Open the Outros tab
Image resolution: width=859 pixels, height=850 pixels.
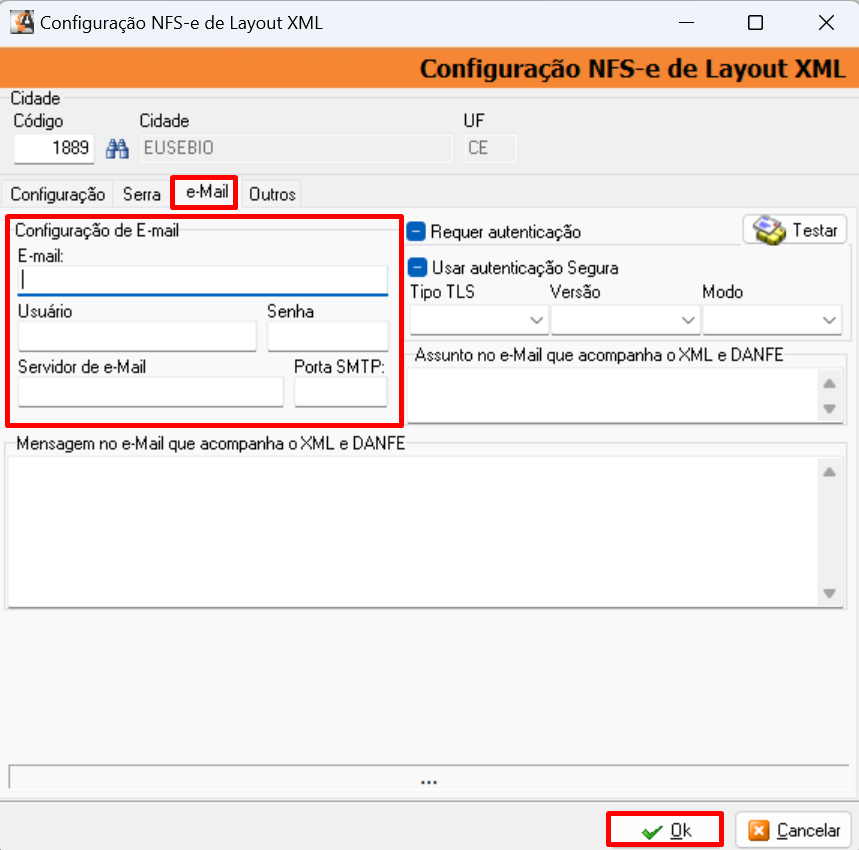(272, 194)
